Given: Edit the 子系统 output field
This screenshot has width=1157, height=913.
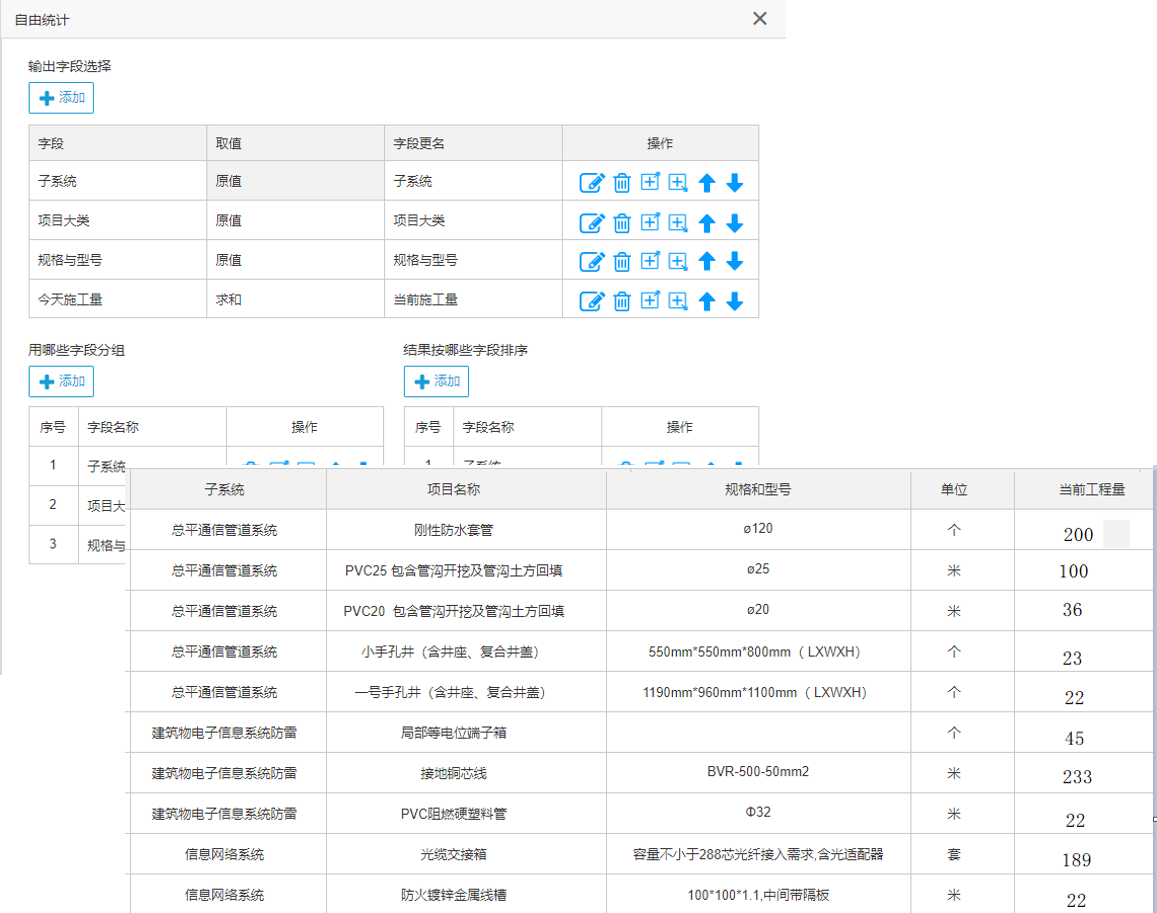Looking at the screenshot, I should click(592, 183).
